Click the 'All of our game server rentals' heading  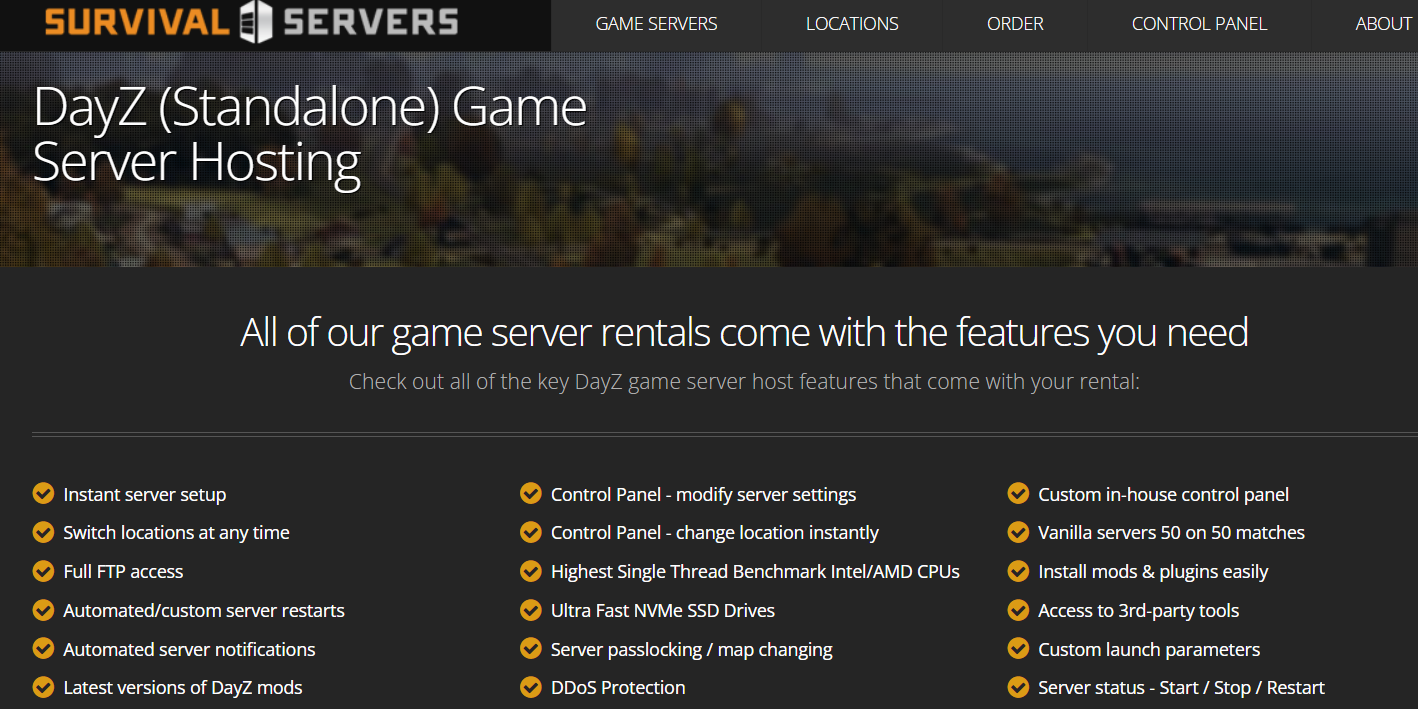pyautogui.click(x=744, y=332)
